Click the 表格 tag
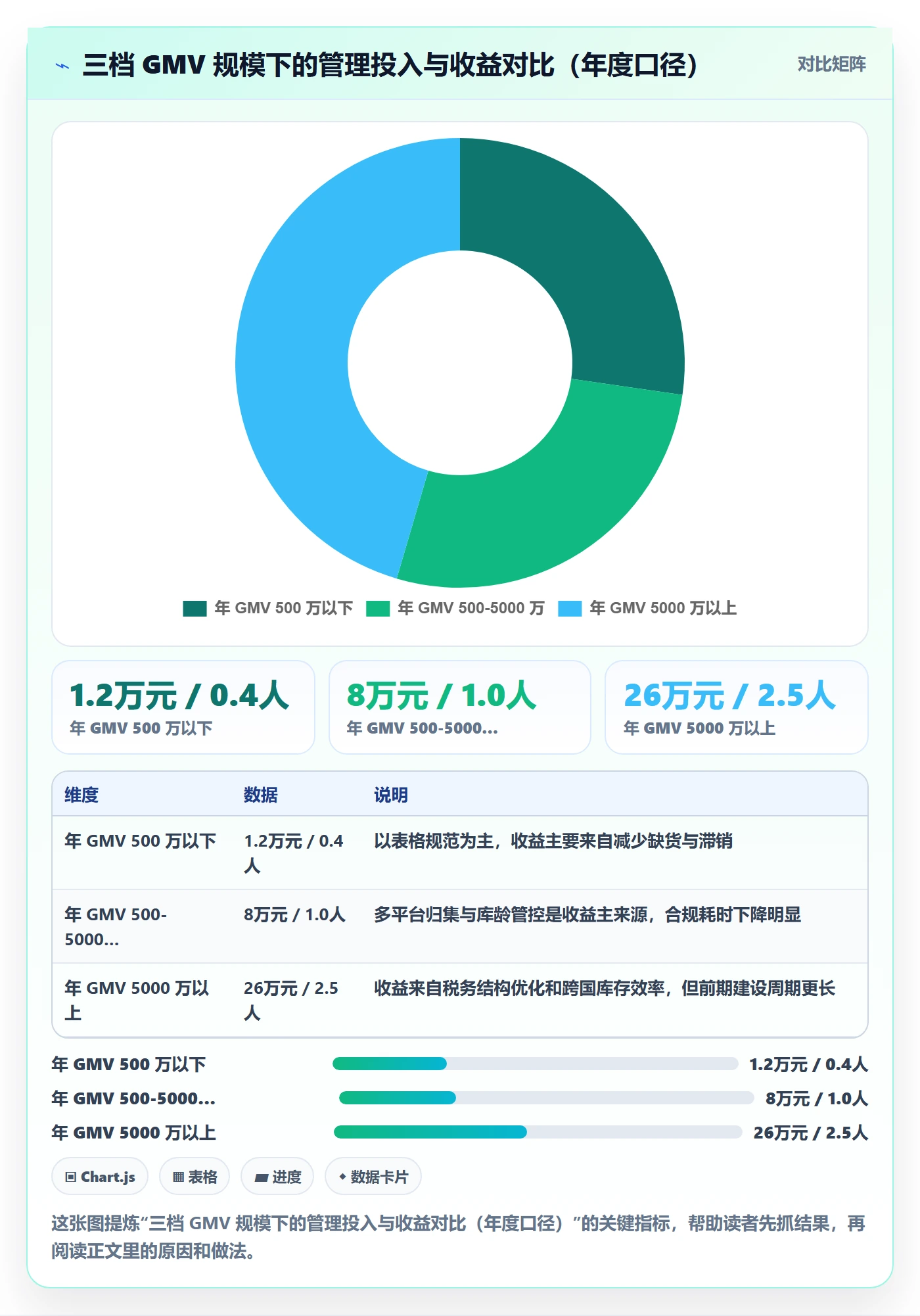Image resolution: width=920 pixels, height=1316 pixels. pos(195,1177)
